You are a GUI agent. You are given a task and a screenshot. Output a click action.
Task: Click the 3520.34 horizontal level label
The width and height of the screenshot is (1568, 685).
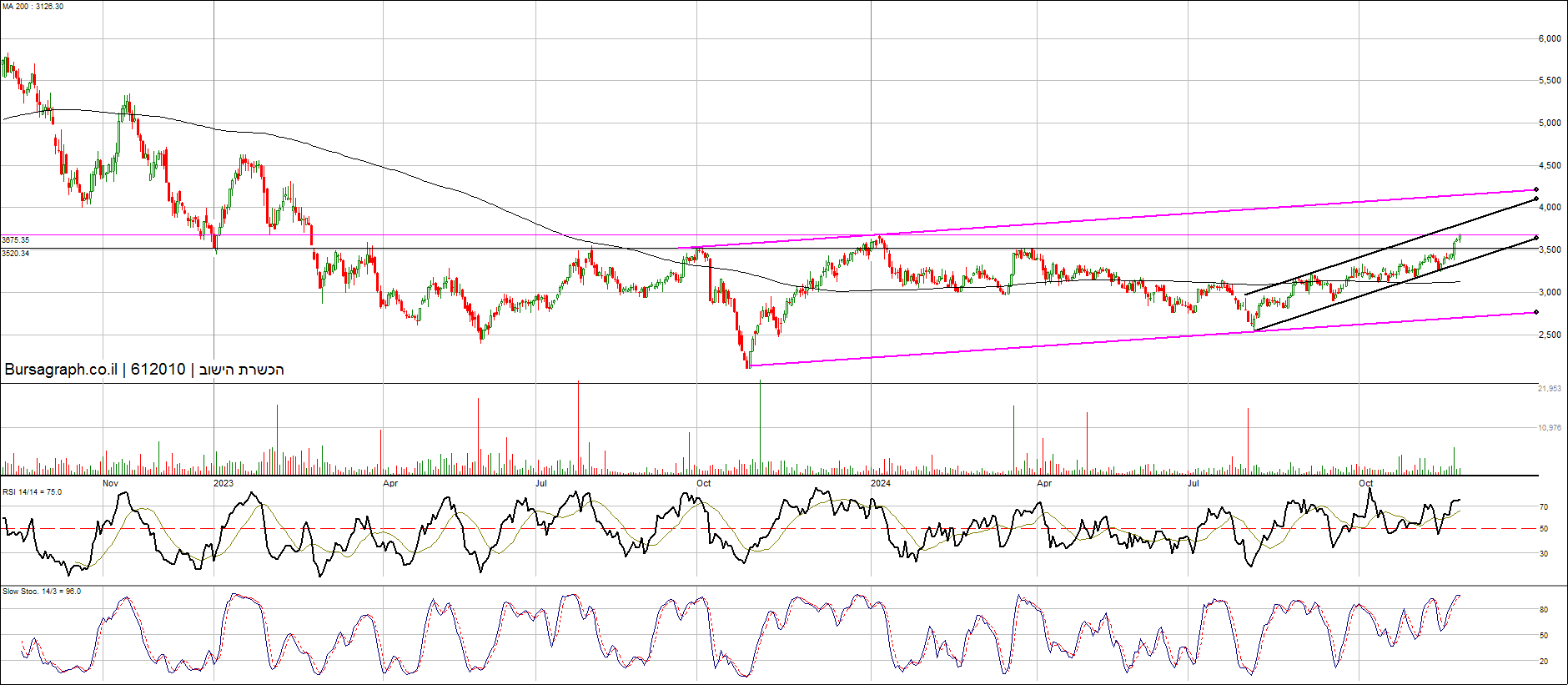click(16, 253)
